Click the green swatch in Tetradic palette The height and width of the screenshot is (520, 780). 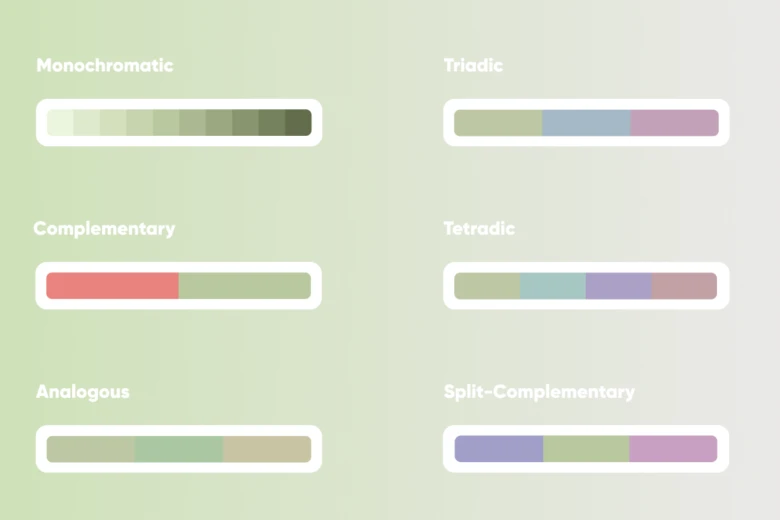coord(487,286)
